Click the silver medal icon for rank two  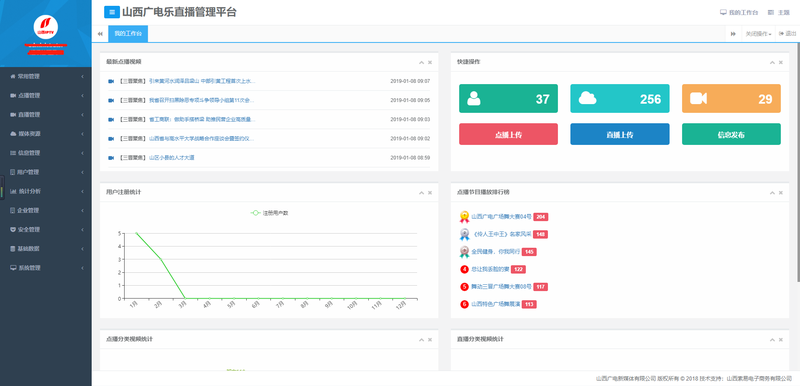[x=464, y=234]
